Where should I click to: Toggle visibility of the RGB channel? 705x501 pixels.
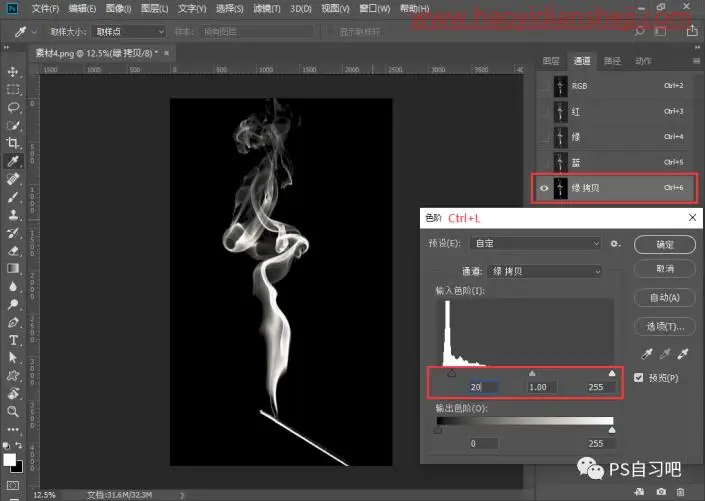[x=544, y=86]
